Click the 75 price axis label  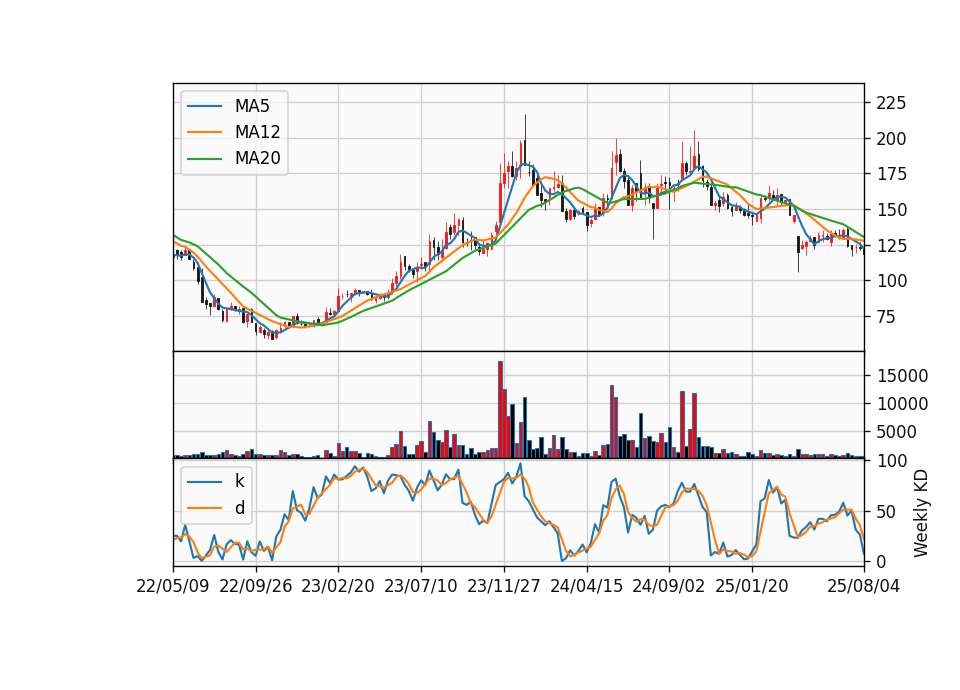[x=886, y=317]
